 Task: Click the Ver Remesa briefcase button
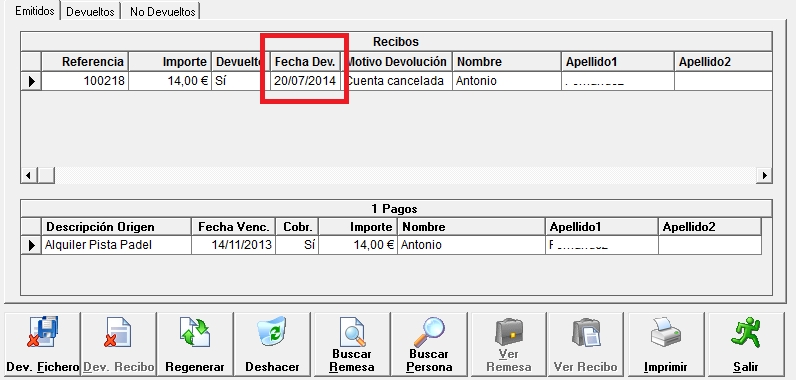pyautogui.click(x=509, y=344)
